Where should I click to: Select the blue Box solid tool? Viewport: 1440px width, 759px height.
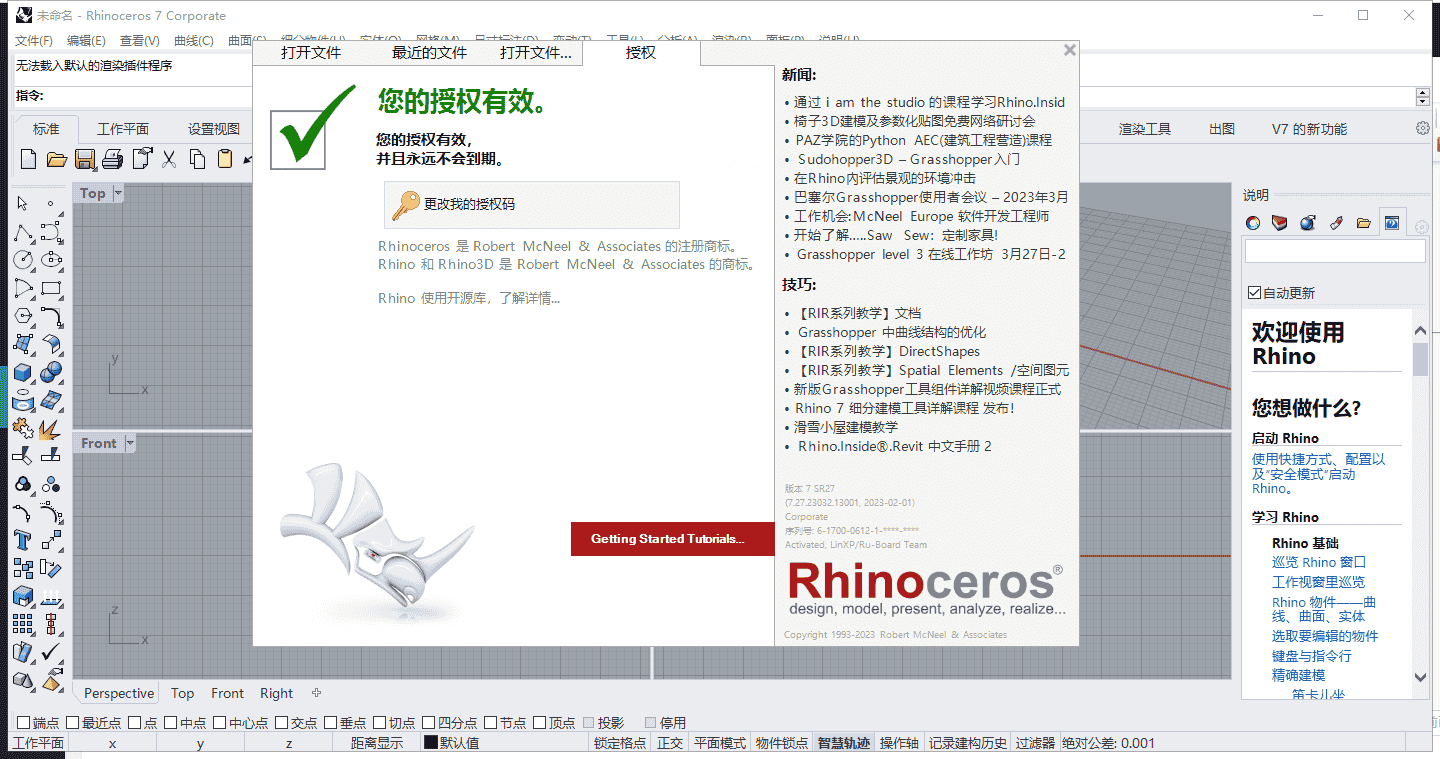[23, 372]
